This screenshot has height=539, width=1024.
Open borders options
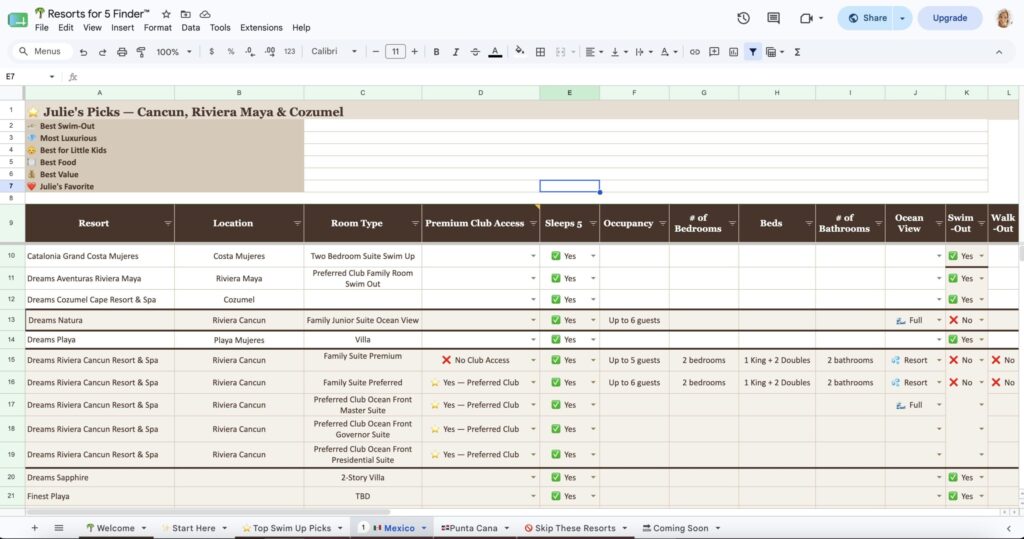(x=540, y=52)
